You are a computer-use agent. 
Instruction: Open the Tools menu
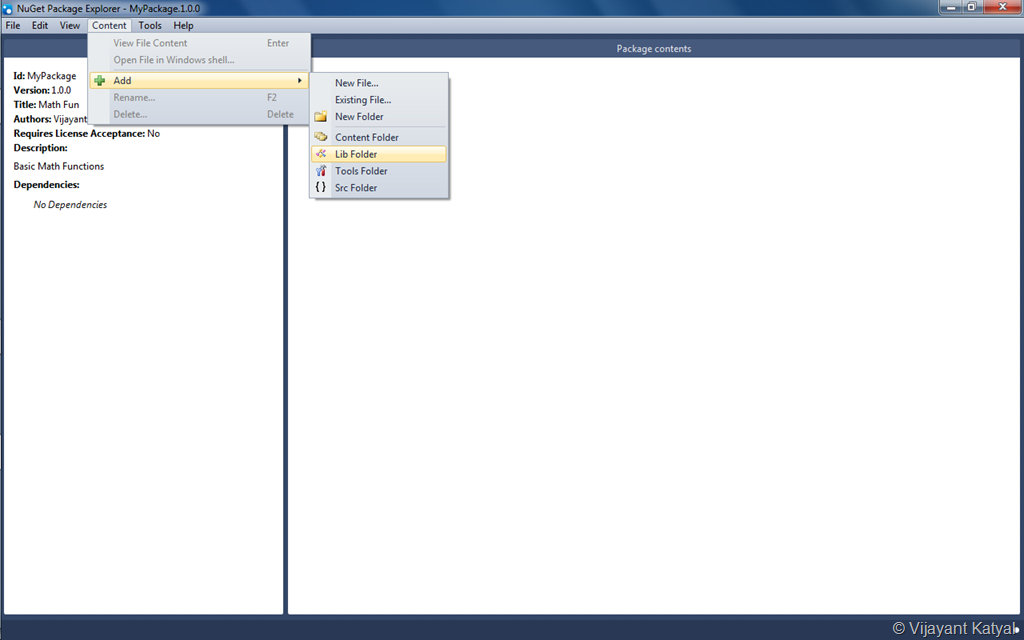coord(150,25)
